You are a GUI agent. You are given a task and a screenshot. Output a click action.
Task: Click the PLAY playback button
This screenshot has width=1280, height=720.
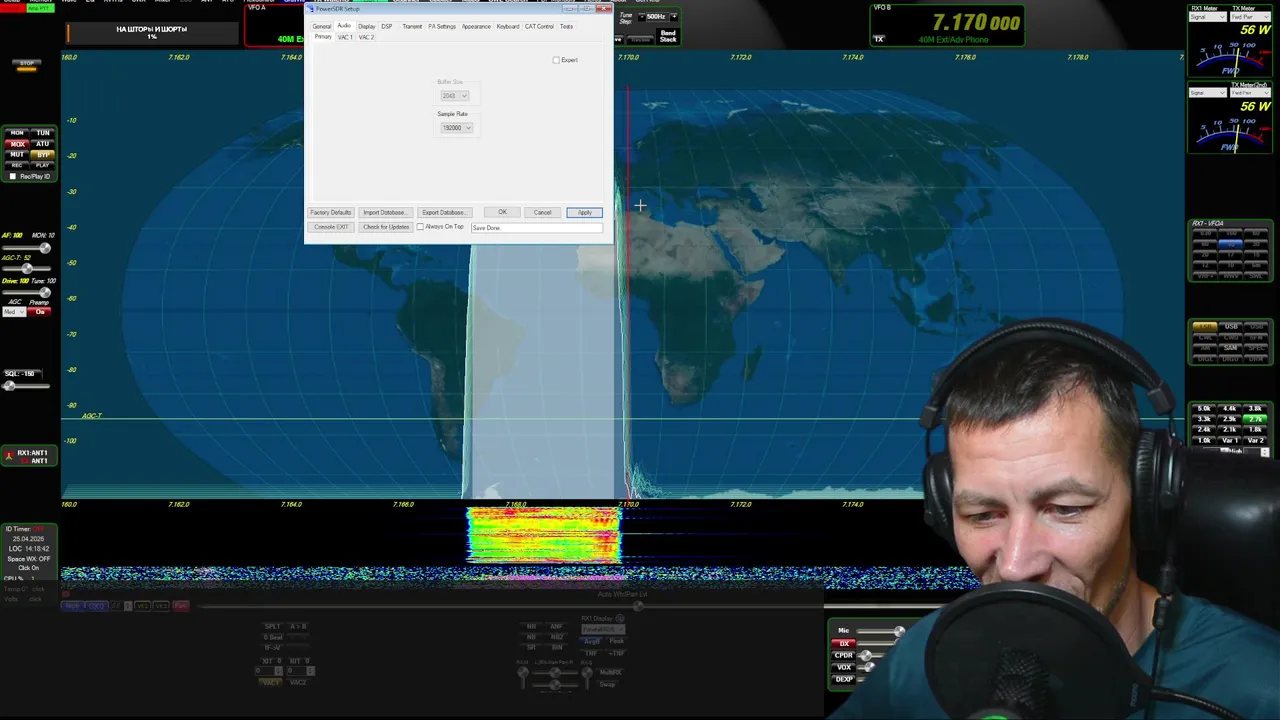[x=43, y=165]
